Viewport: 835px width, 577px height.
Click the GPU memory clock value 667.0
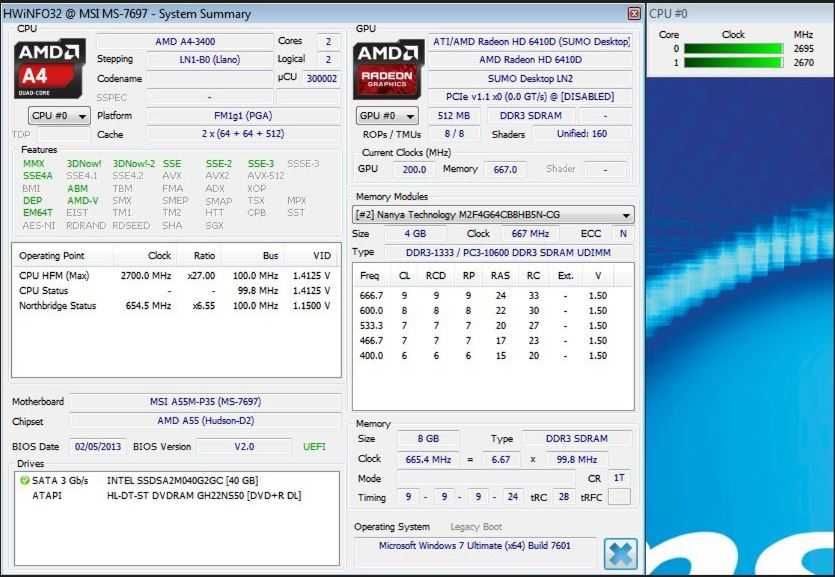tap(505, 169)
